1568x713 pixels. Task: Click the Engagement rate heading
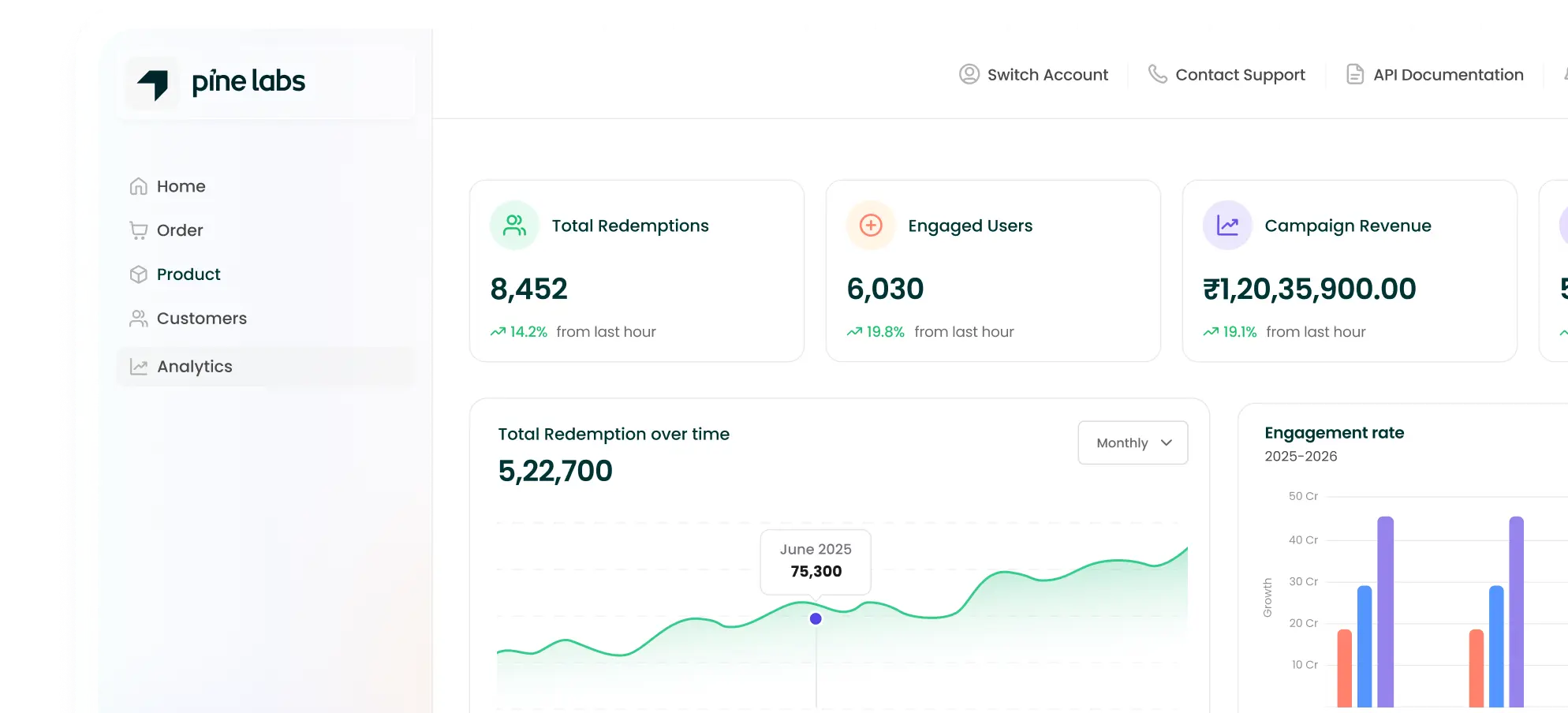(x=1335, y=432)
